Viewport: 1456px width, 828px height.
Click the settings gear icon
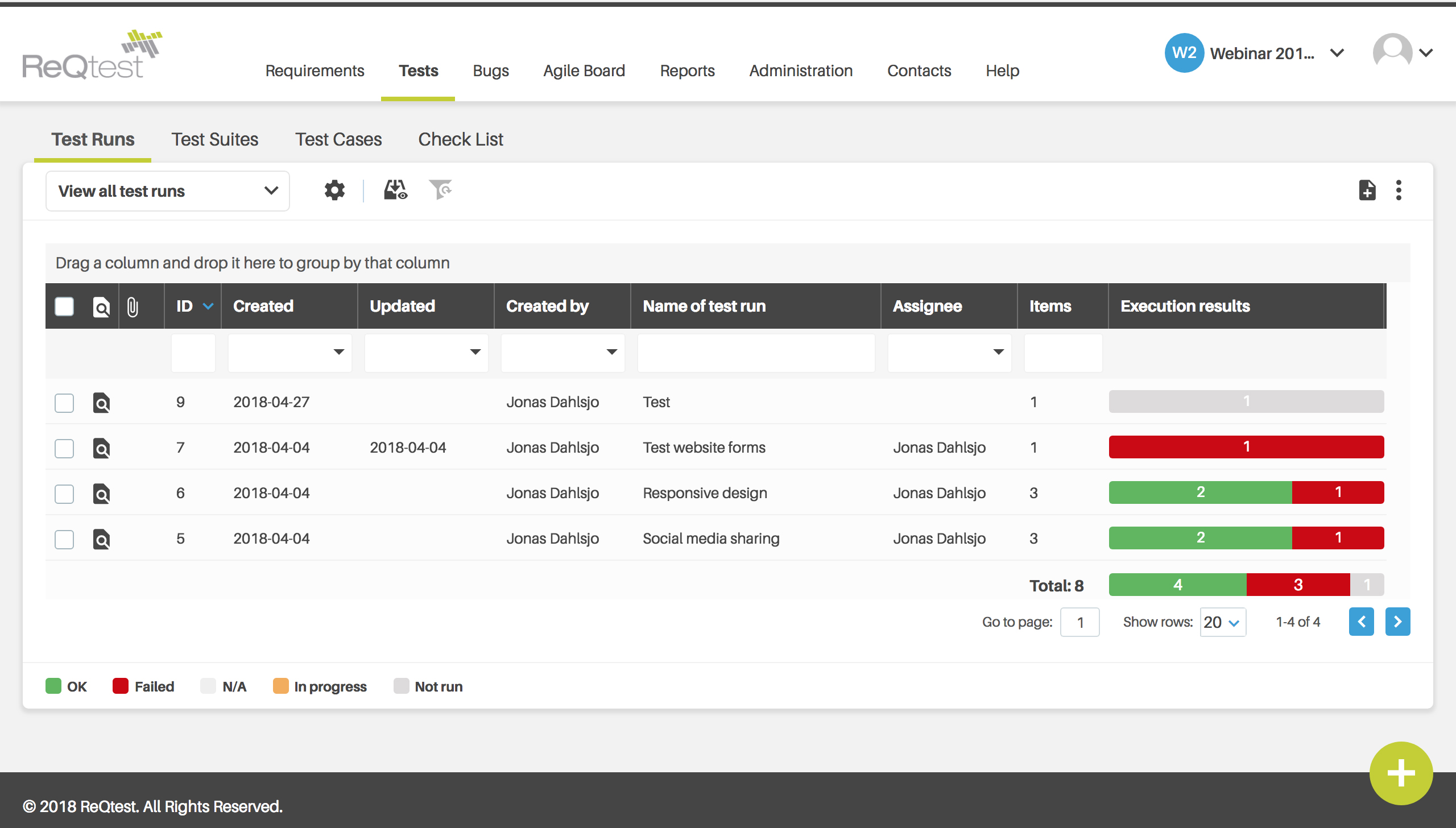[x=334, y=191]
